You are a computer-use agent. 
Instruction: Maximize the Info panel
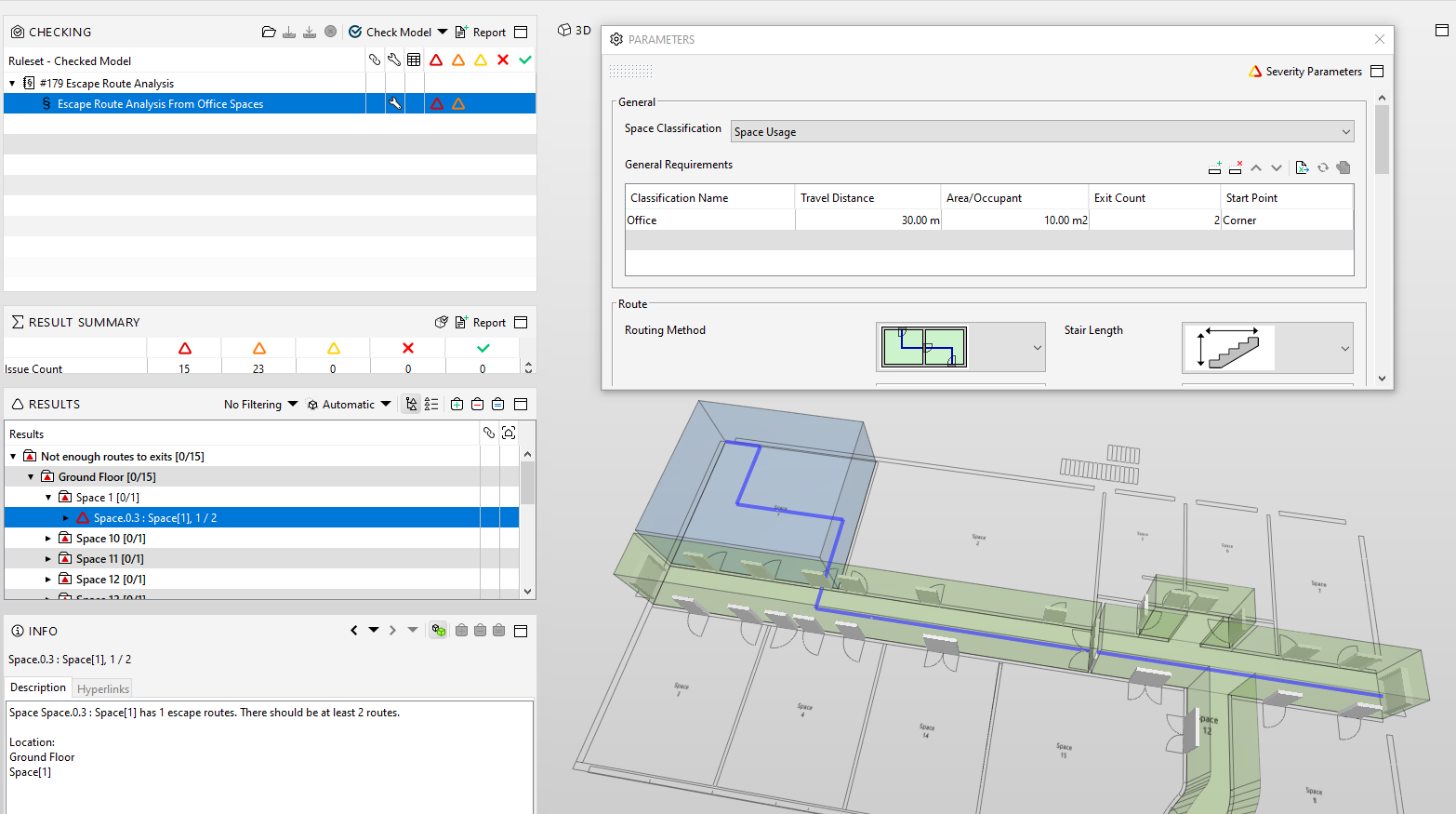click(x=521, y=631)
